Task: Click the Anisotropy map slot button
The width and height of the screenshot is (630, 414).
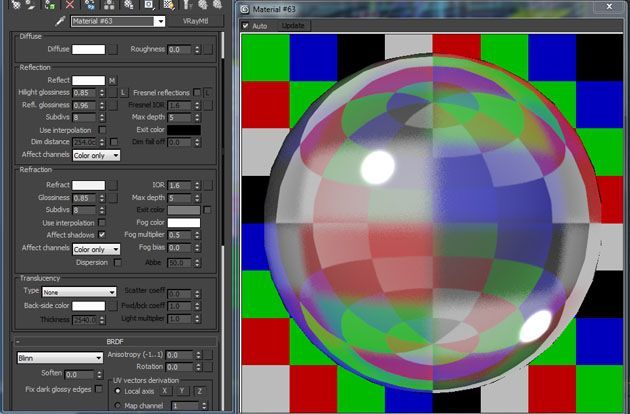Action: (208, 355)
